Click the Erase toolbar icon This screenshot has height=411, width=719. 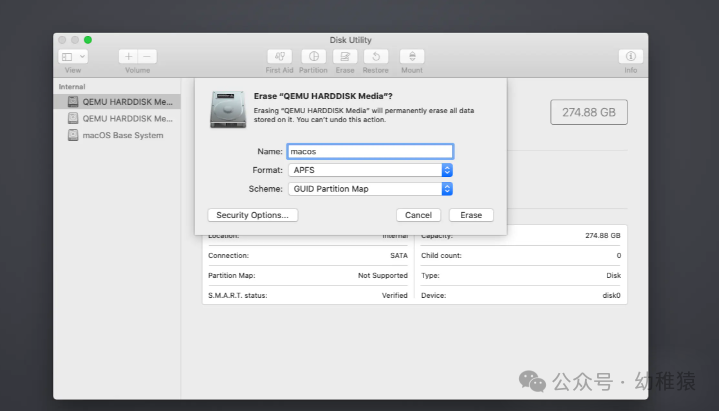[x=345, y=56]
